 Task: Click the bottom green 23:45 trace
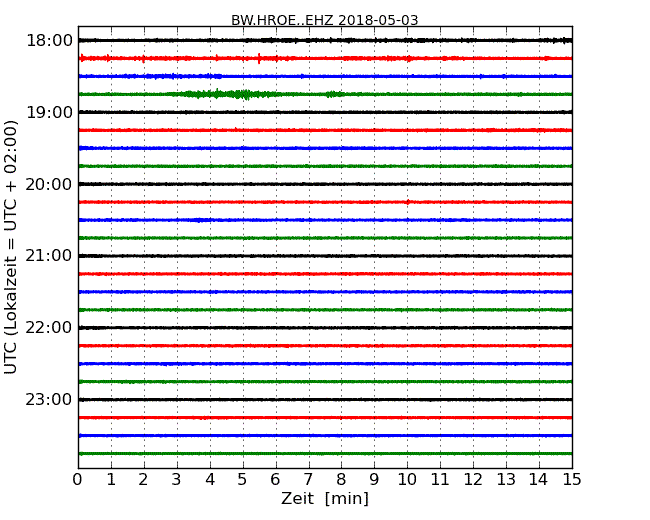click(325, 453)
